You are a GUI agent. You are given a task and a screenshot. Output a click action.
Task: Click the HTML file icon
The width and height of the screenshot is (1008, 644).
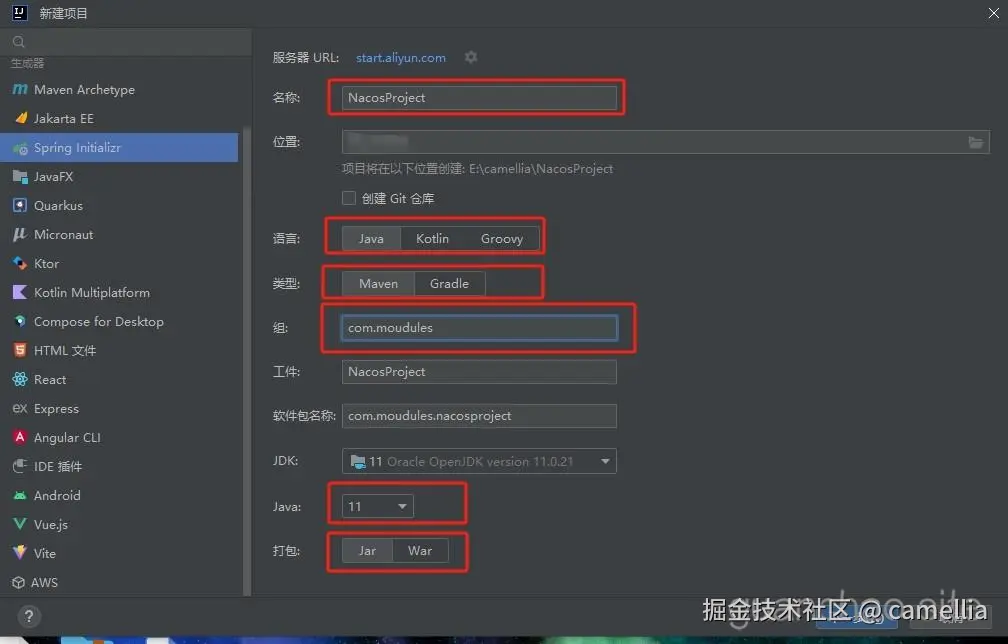[20, 350]
